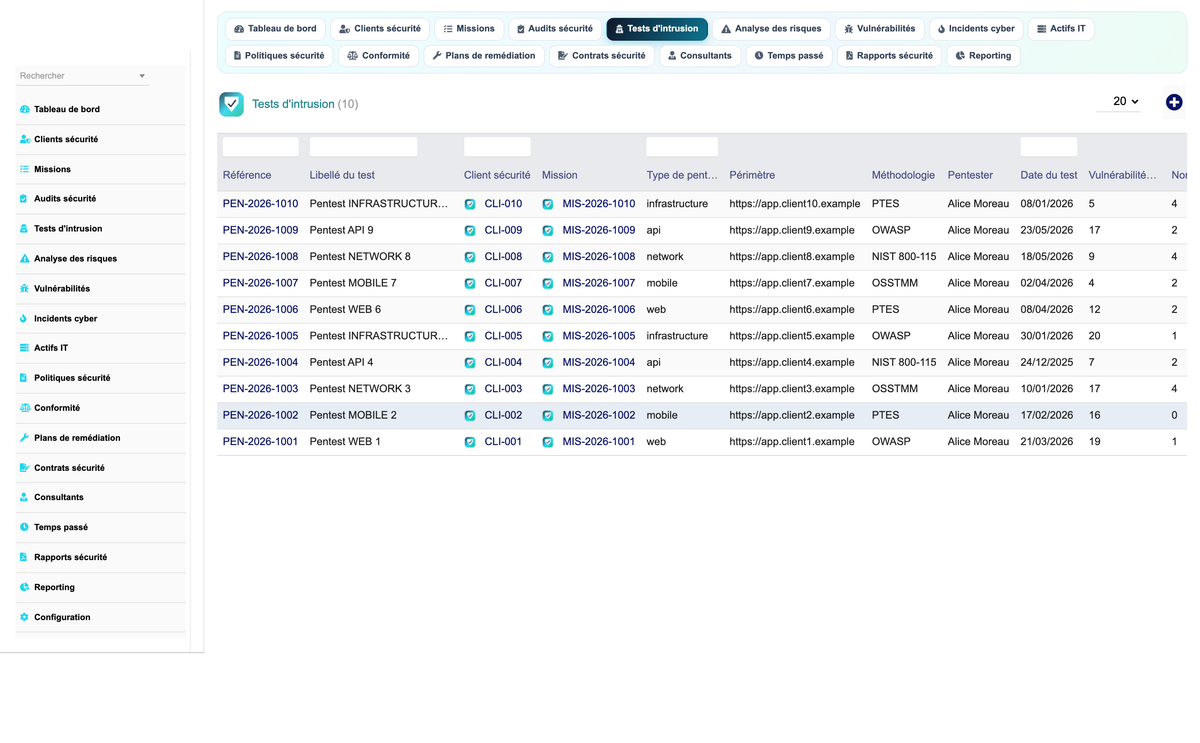Click the Contrats sécurité icon in sidebar
The height and width of the screenshot is (743, 1200).
click(x=24, y=468)
